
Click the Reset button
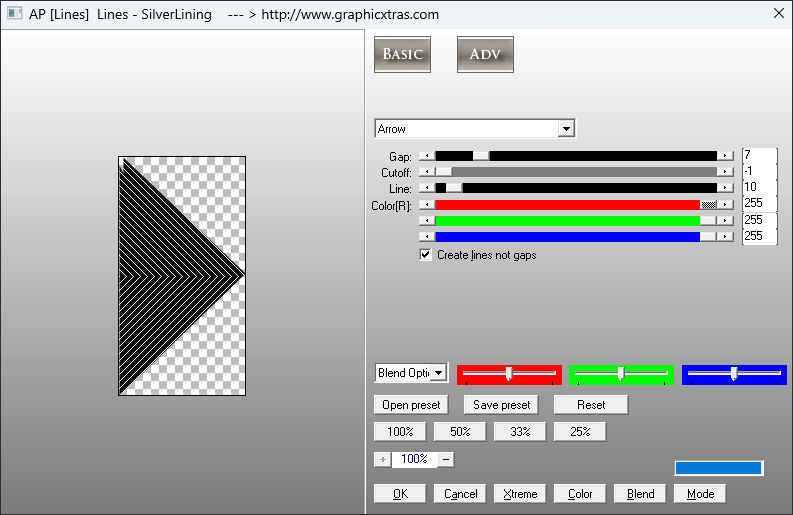click(x=591, y=405)
